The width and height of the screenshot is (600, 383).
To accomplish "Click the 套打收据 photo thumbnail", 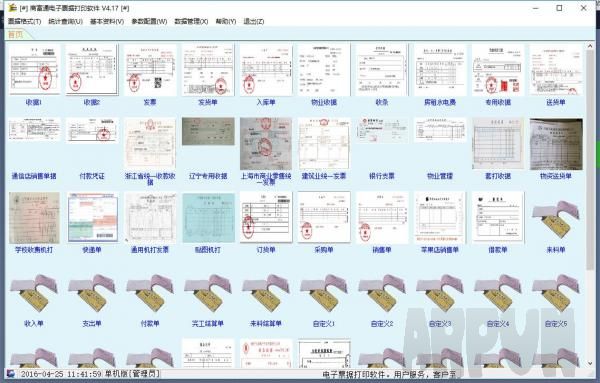I will pyautogui.click(x=498, y=143).
